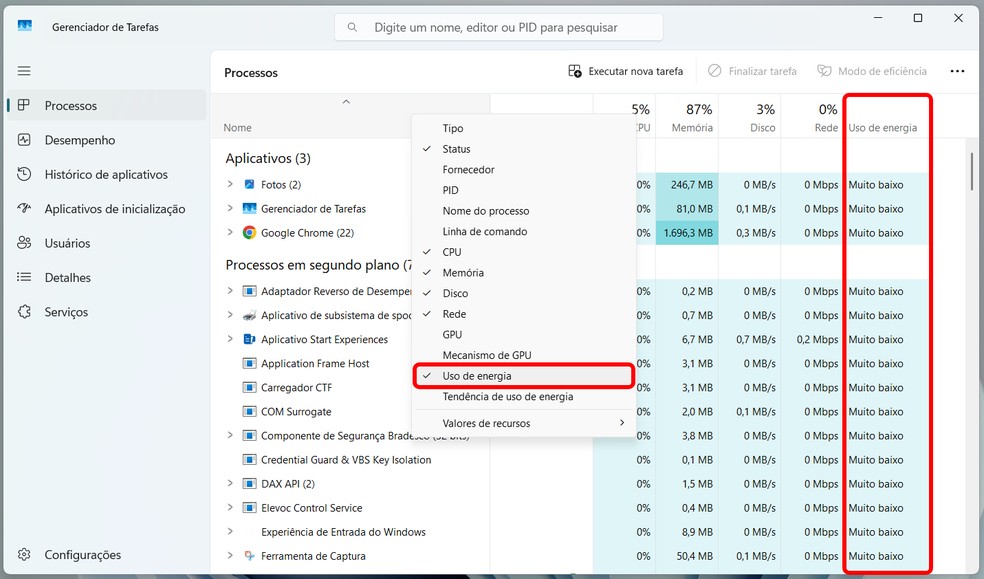
Task: Enable the GPU column option
Action: tap(452, 335)
